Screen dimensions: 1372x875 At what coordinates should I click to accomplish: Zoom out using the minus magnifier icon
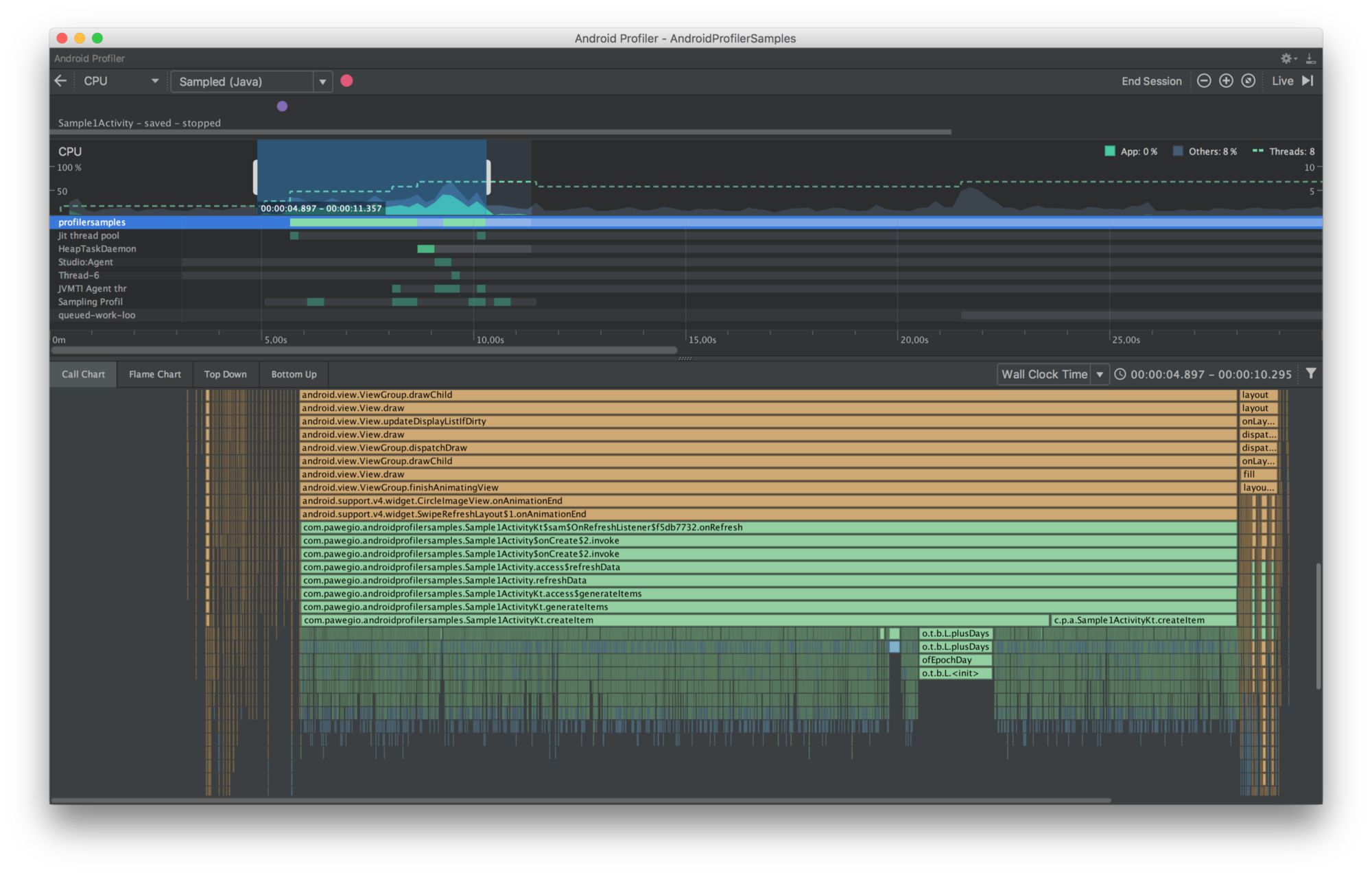click(1204, 80)
